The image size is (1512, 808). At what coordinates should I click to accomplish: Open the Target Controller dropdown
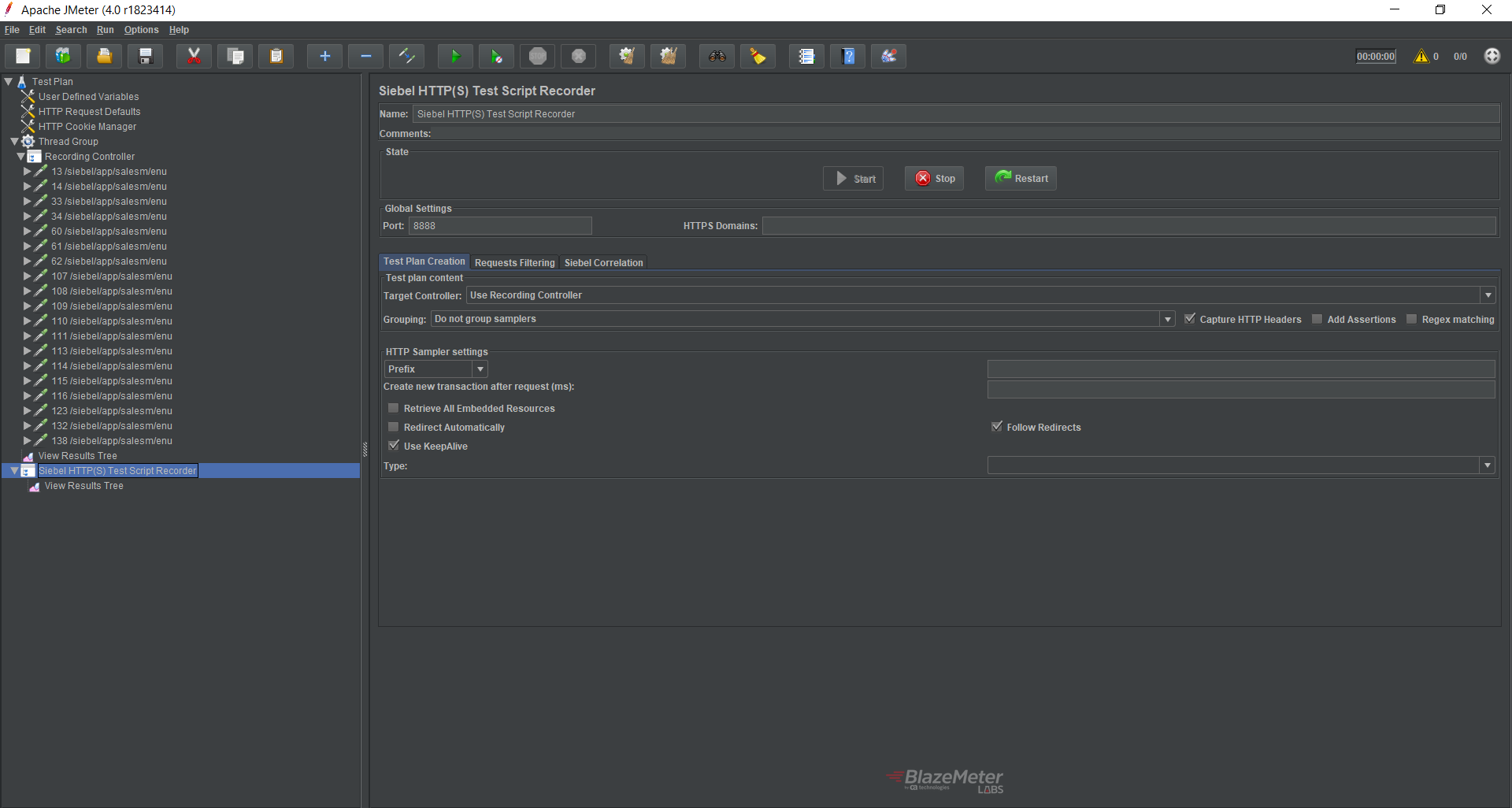tap(1488, 295)
